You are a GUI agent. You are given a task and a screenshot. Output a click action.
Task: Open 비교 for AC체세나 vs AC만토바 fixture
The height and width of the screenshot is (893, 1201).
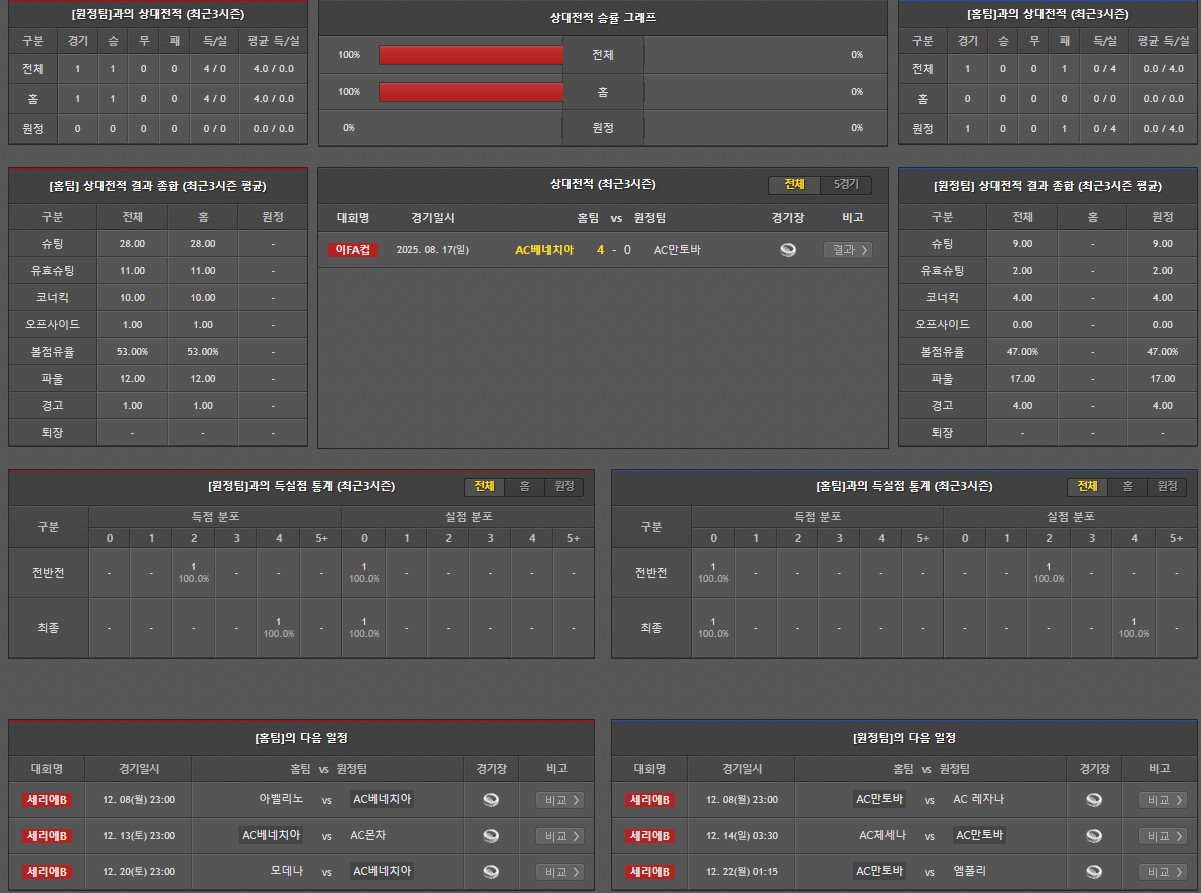click(x=1162, y=836)
